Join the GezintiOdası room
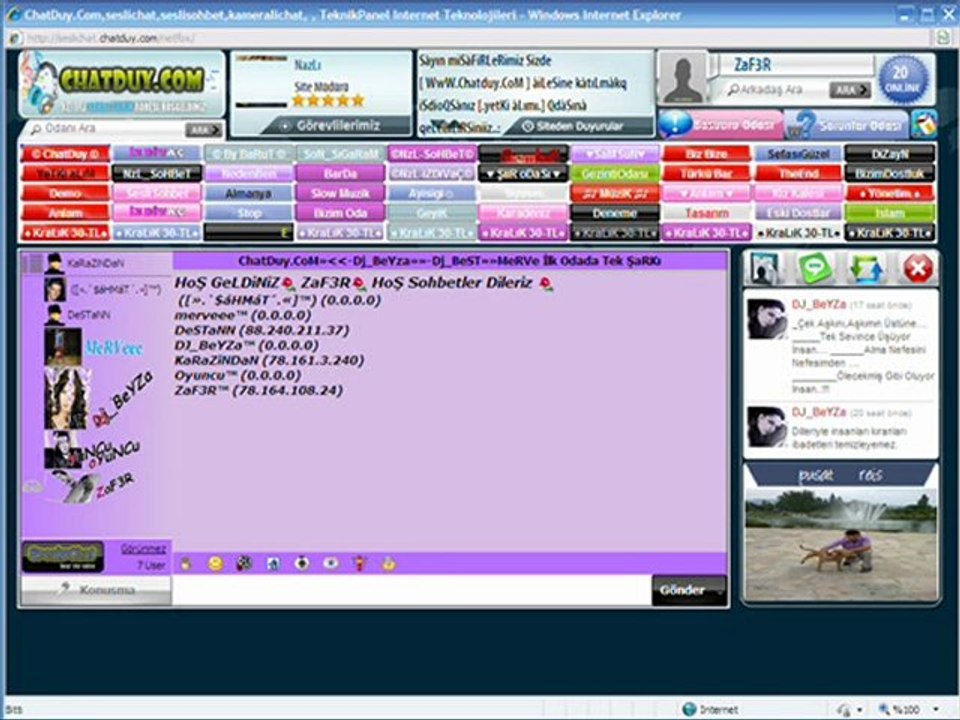Viewport: 960px width, 720px height. pyautogui.click(x=615, y=174)
